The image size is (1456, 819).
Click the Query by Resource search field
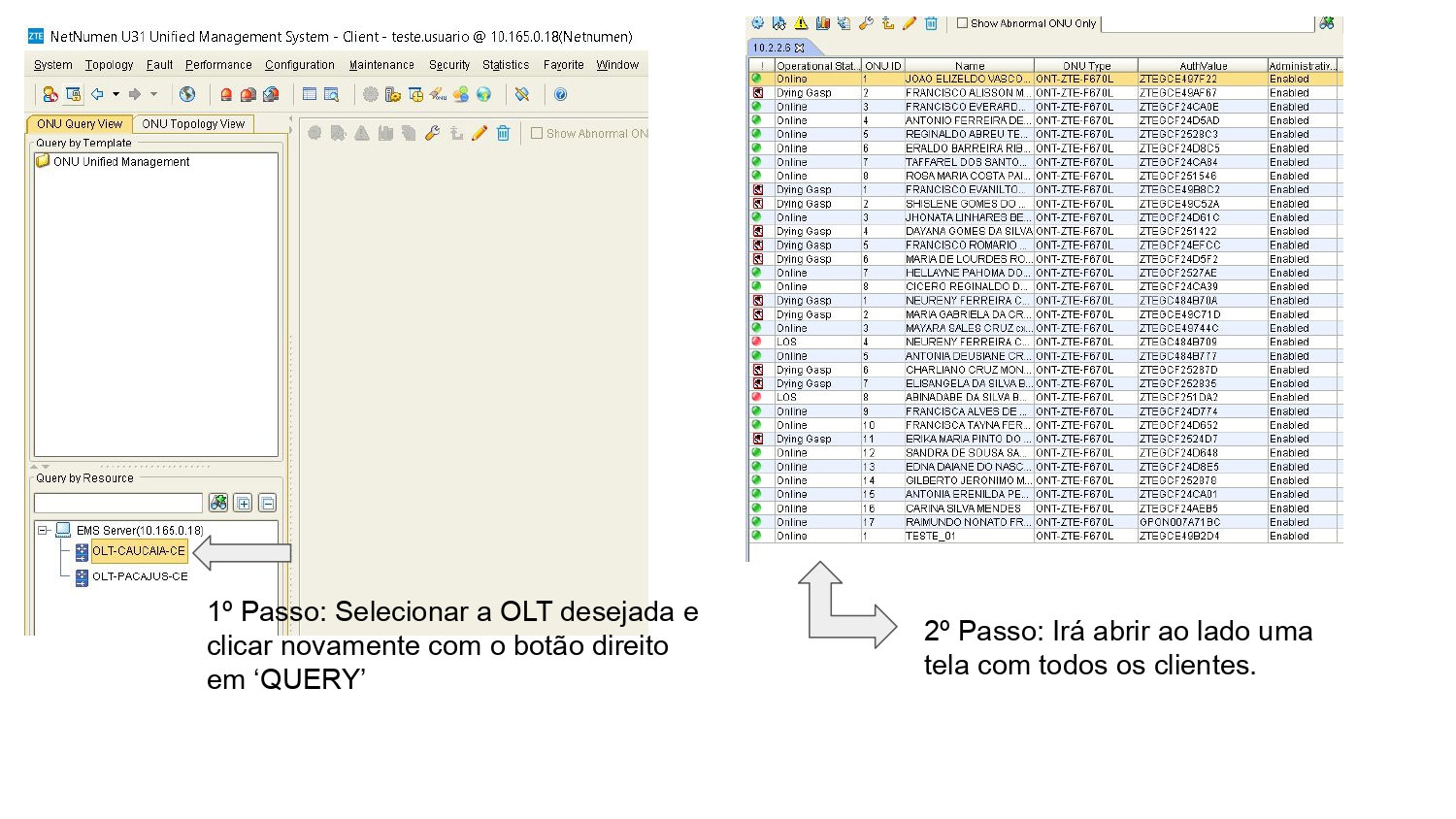[118, 503]
